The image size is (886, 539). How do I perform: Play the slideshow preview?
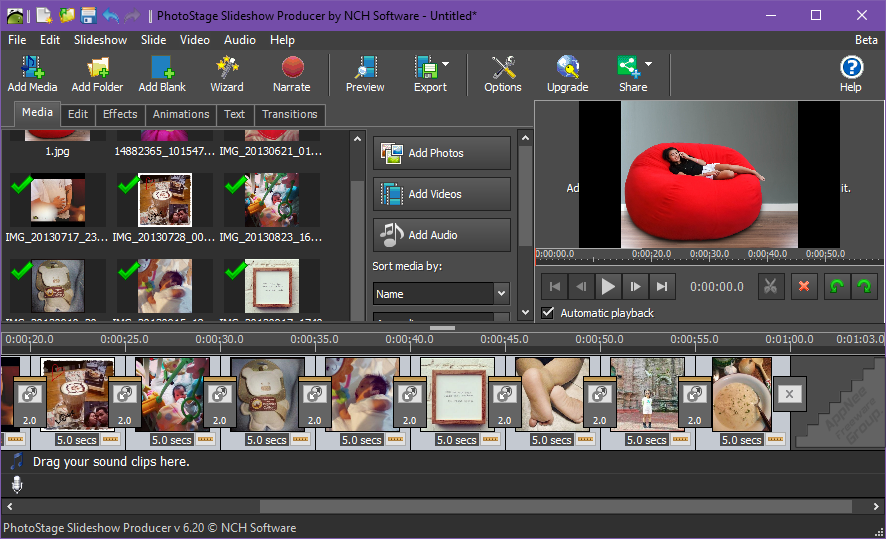coord(608,286)
